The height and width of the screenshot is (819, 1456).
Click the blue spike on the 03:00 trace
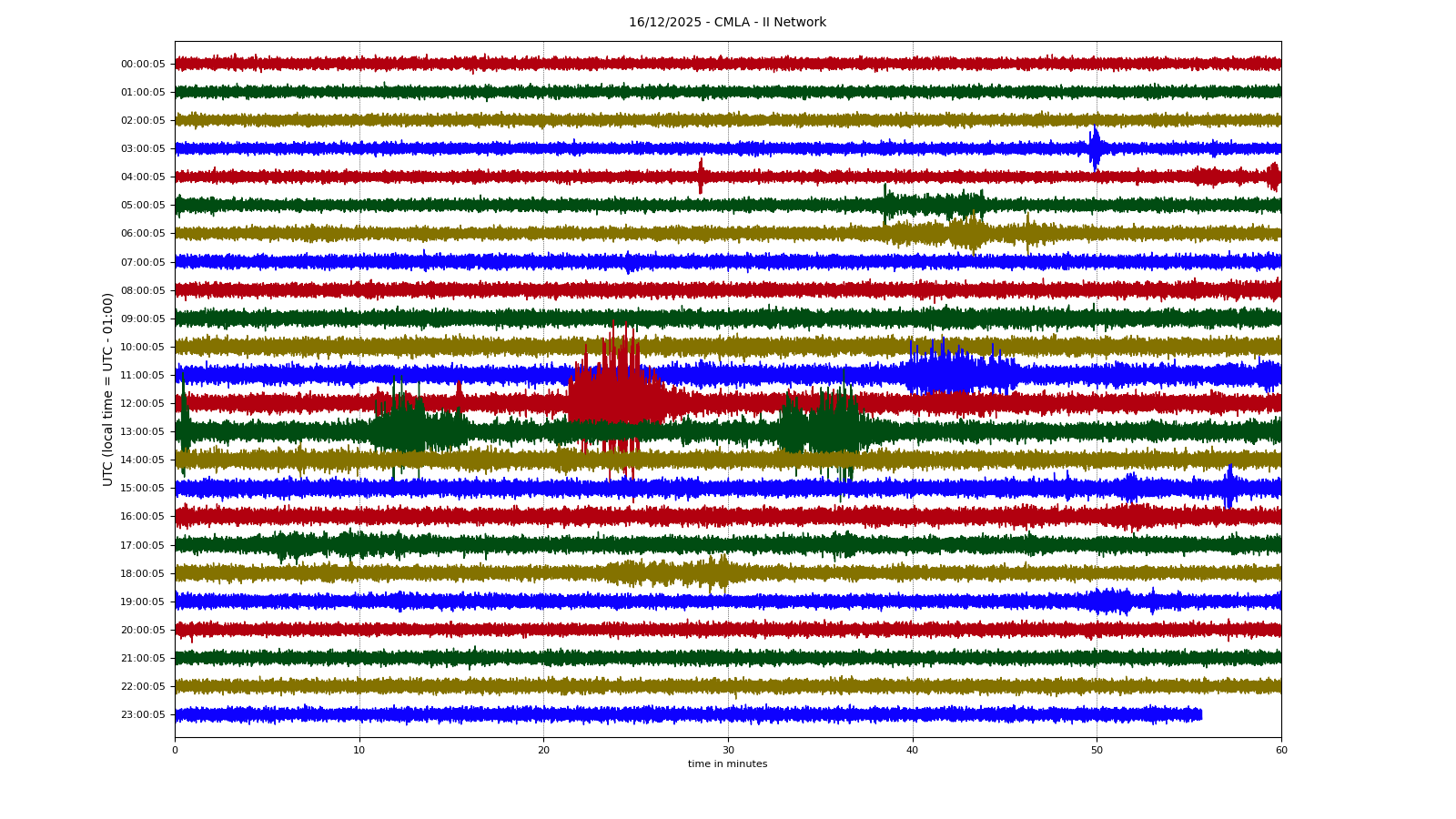[x=1095, y=147]
